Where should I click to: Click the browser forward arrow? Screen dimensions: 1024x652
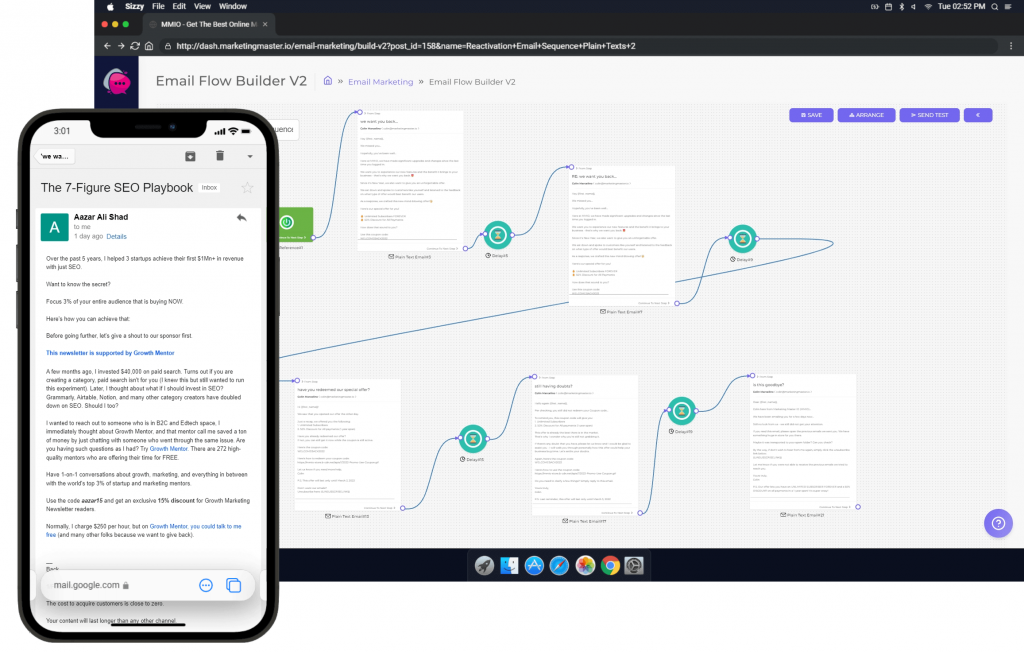tap(121, 46)
